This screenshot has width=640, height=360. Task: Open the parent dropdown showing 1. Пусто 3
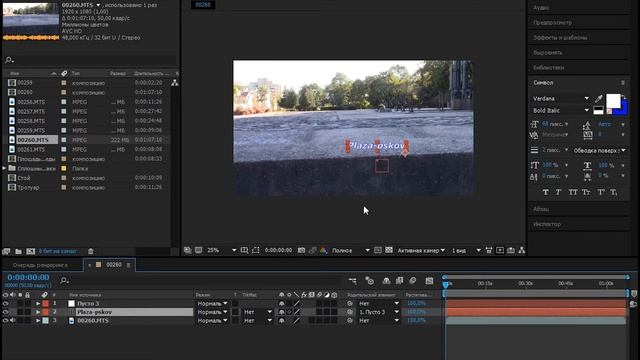(x=378, y=312)
